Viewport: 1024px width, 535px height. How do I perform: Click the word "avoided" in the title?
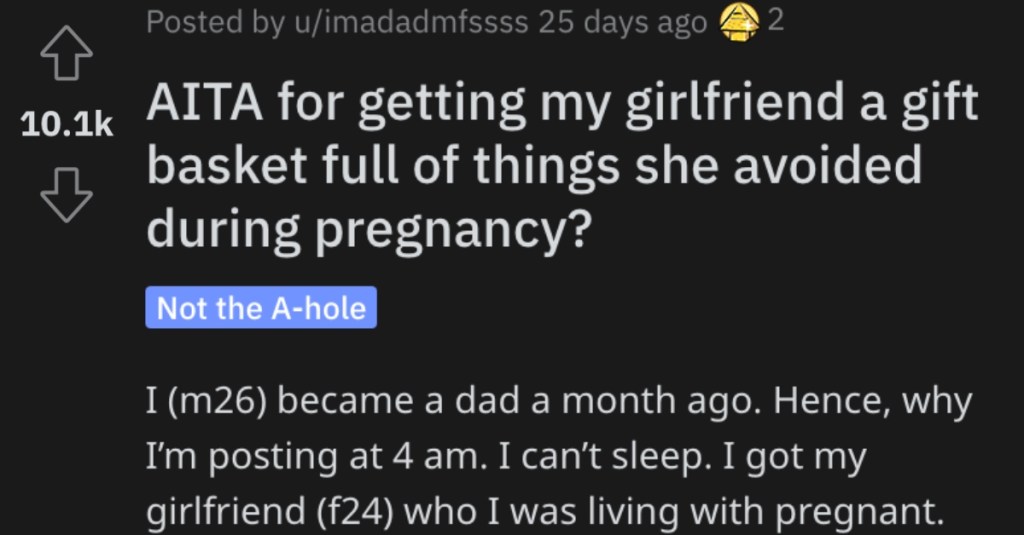click(x=827, y=166)
